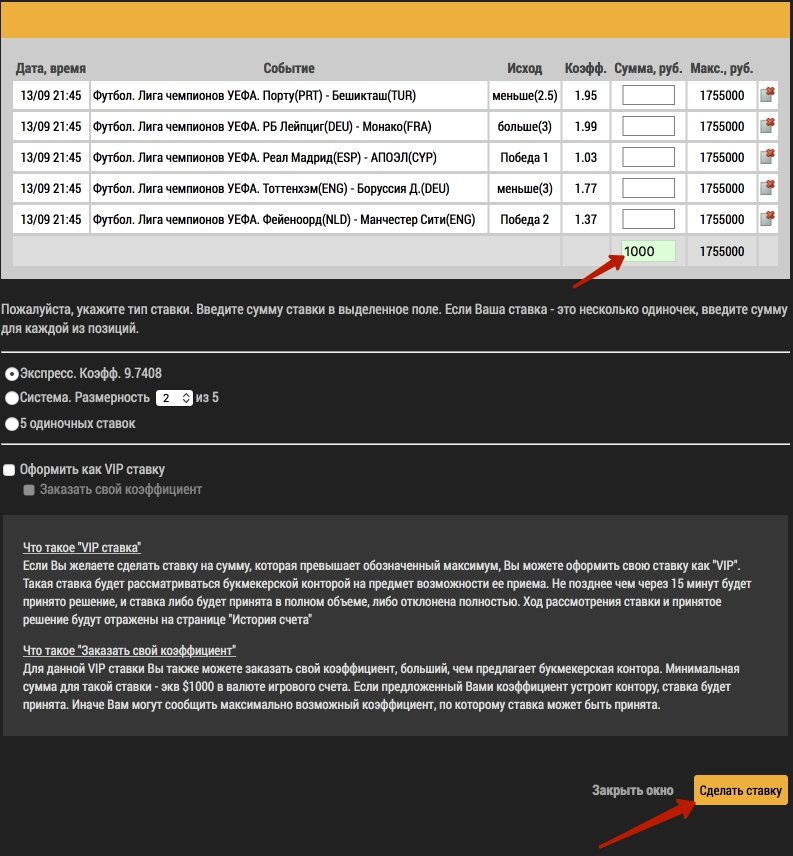Click the amount field for Real Madrid - APOEL
793x856 pixels.
648,157
